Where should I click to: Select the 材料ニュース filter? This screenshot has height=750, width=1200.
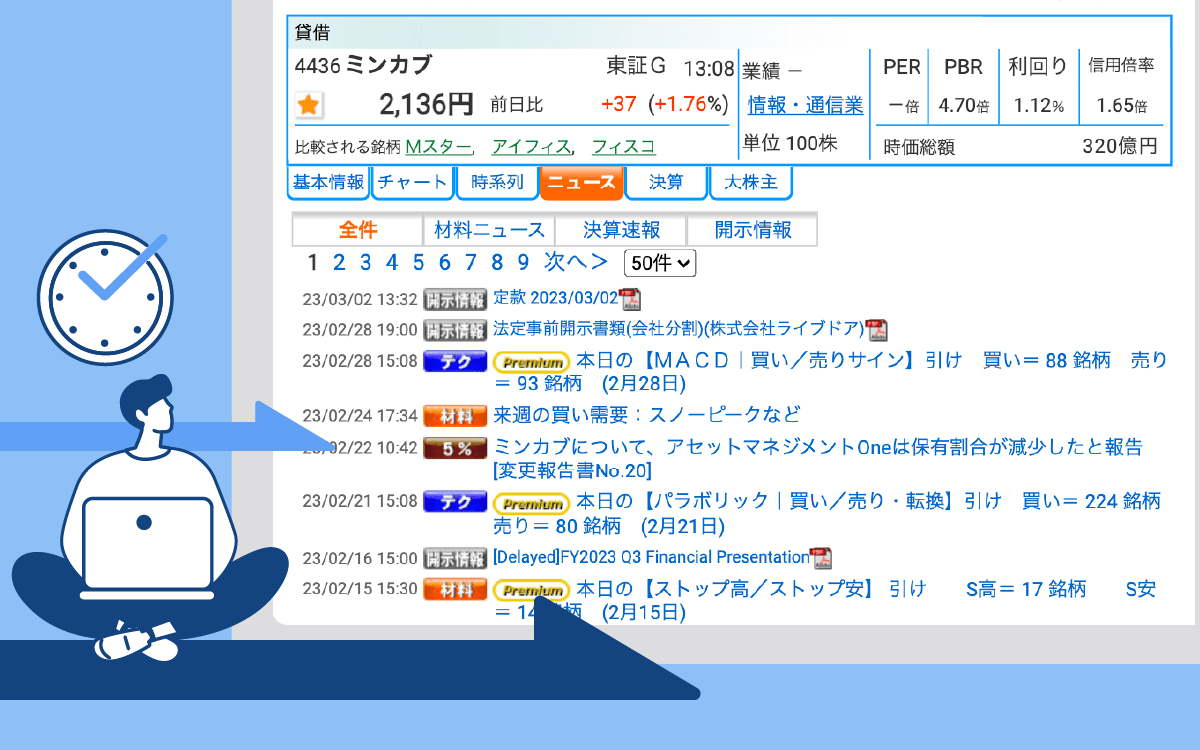(490, 230)
